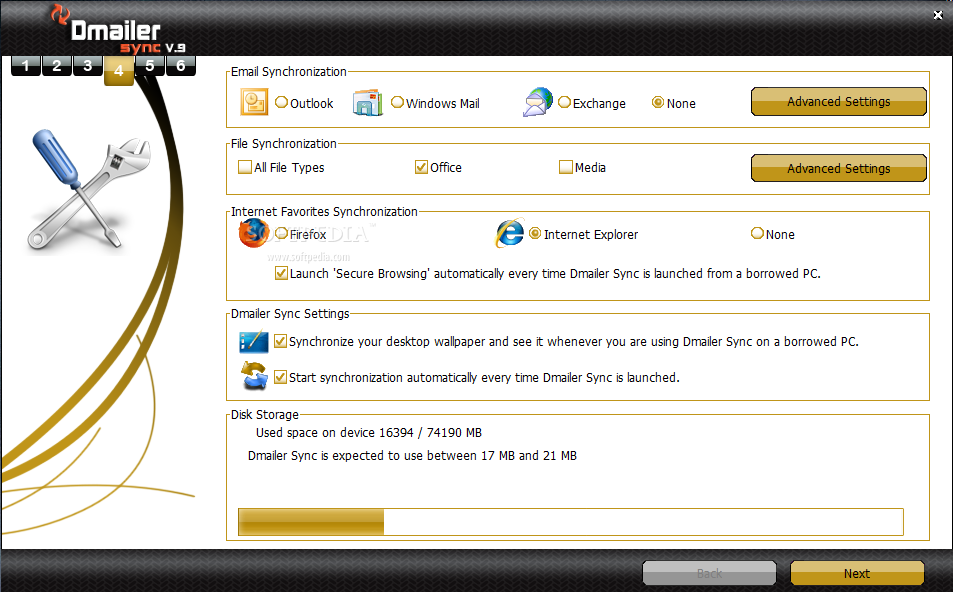Close the Dmailer Sync window
953x592 pixels.
938,15
